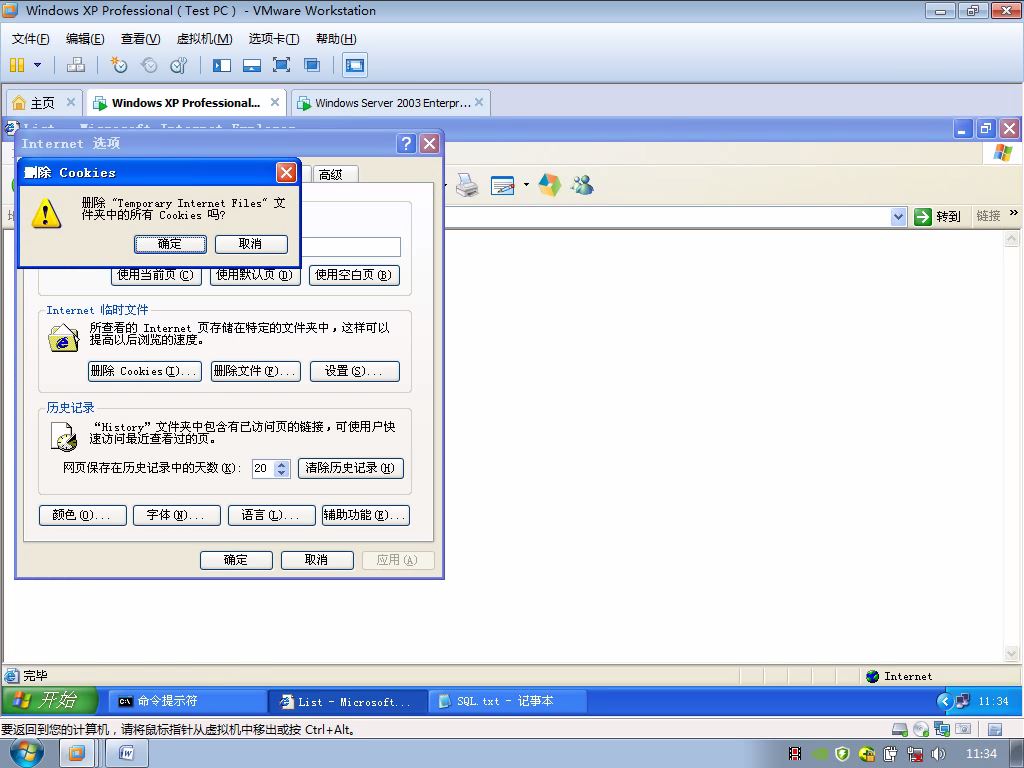Click the print icon in IE toolbar

pyautogui.click(x=466, y=185)
